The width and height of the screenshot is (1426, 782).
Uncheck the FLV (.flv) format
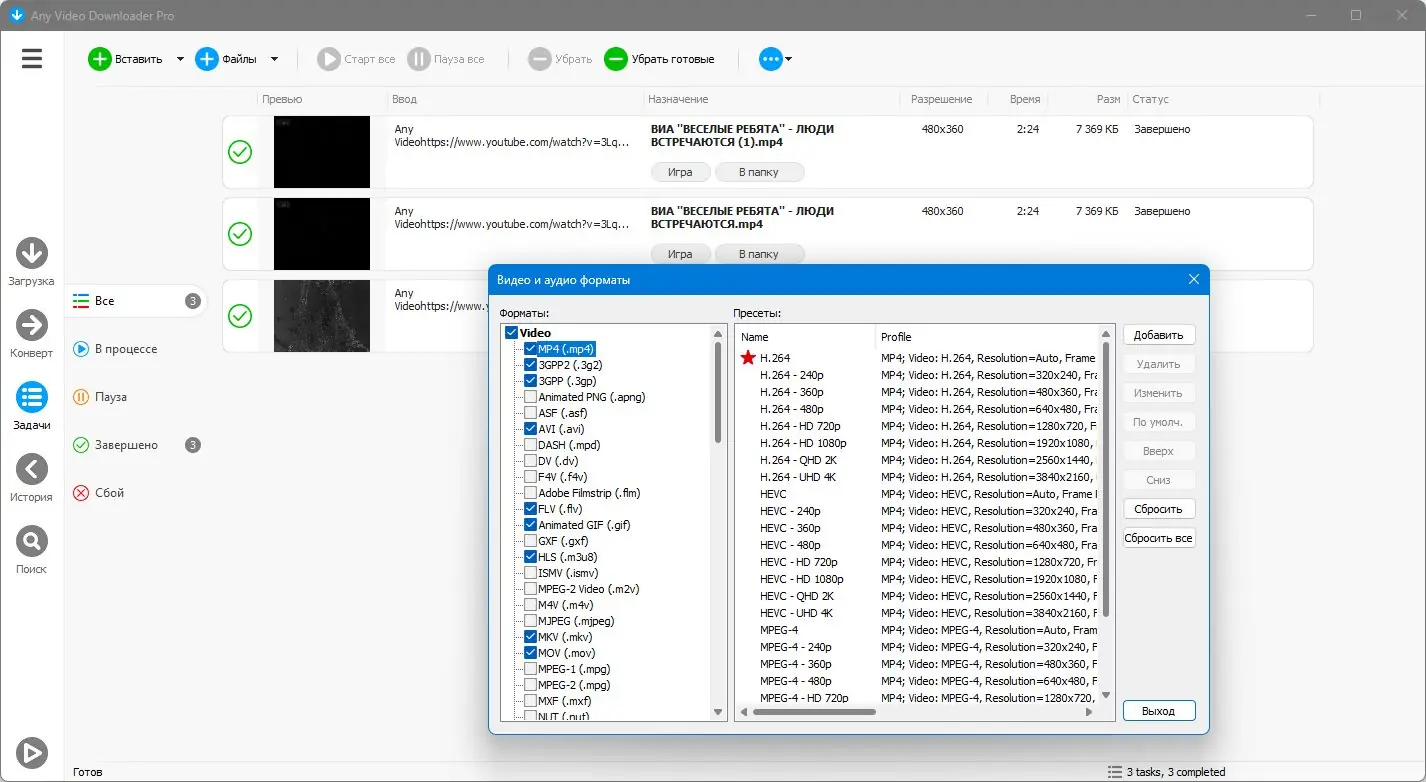coord(530,509)
